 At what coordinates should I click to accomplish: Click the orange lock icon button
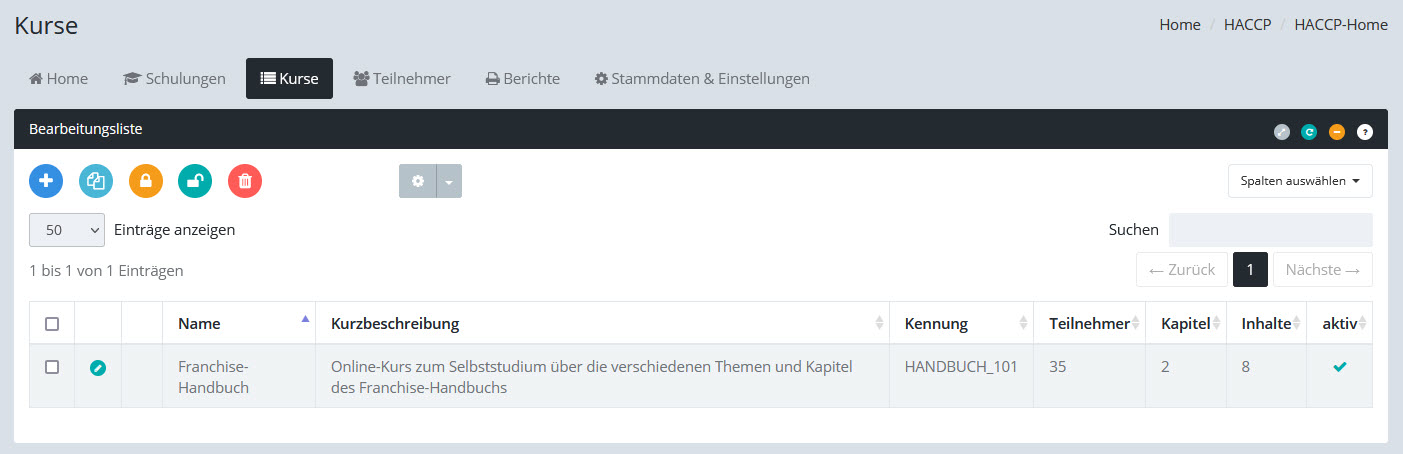click(x=146, y=181)
